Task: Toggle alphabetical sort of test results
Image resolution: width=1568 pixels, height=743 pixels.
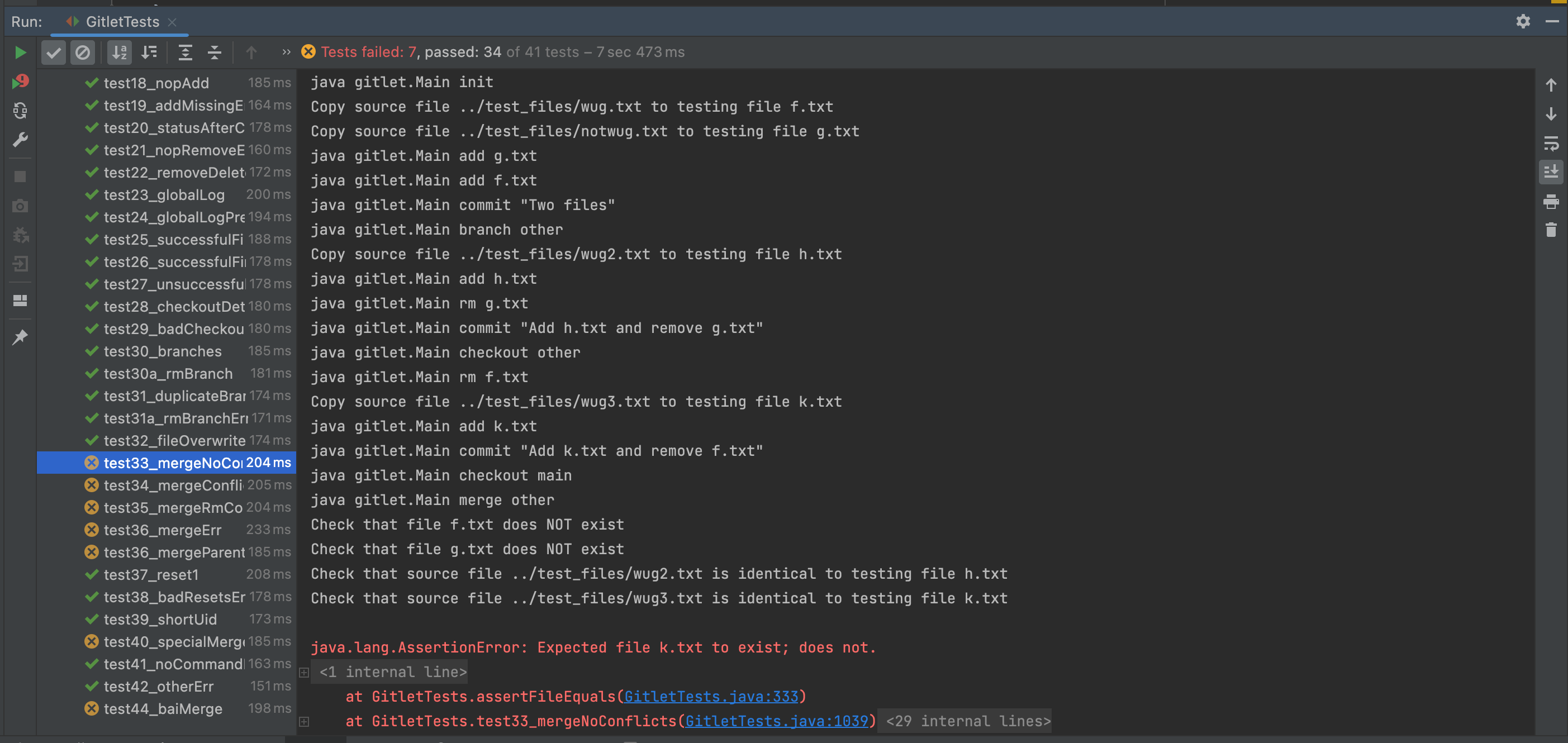Action: tap(120, 53)
